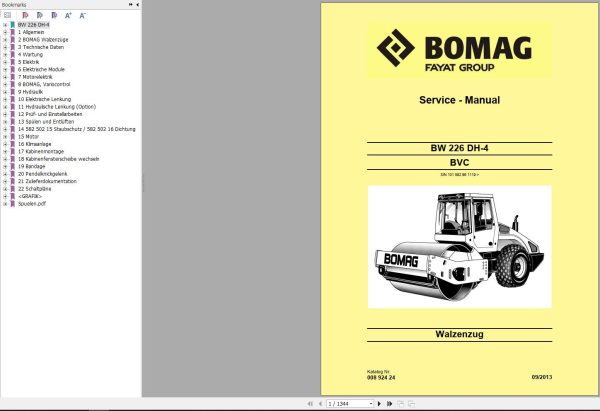Screen dimensions: 600x411
Task: Expand the 9 Hydraulik bookmark node
Action: 5,92
